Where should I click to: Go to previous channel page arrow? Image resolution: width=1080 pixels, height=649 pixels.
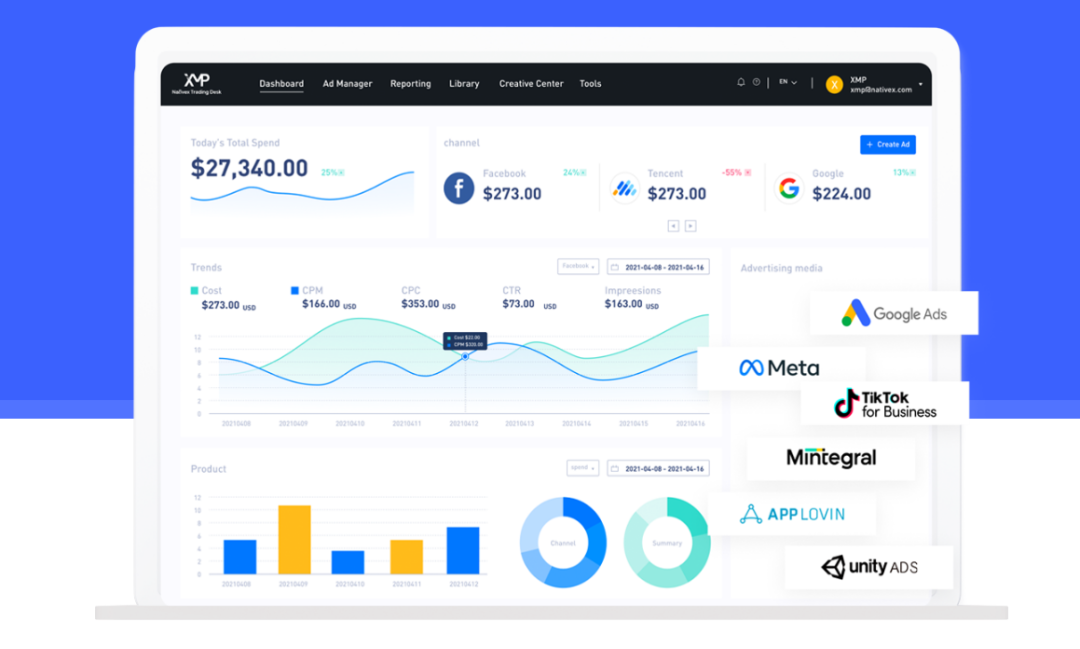click(673, 226)
